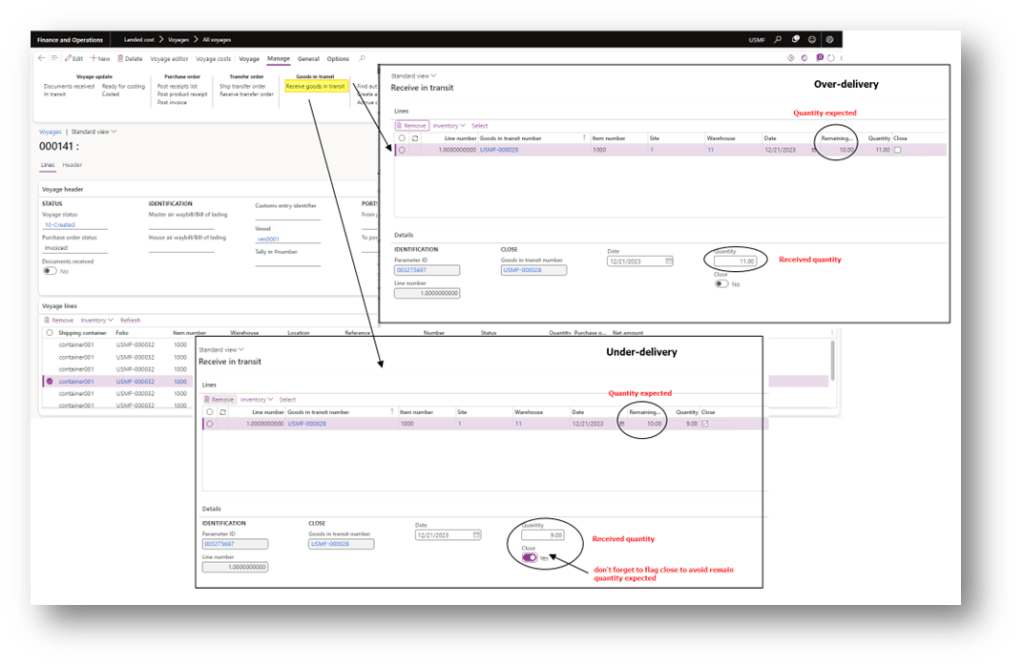This screenshot has height=667, width=1023.
Task: Open the action bar search magnifier
Action: pos(362,59)
